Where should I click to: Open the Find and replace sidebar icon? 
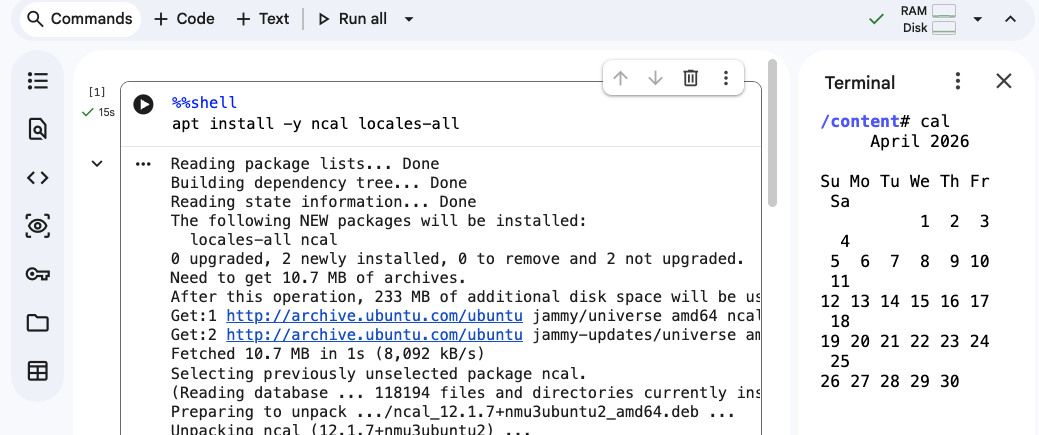point(38,129)
